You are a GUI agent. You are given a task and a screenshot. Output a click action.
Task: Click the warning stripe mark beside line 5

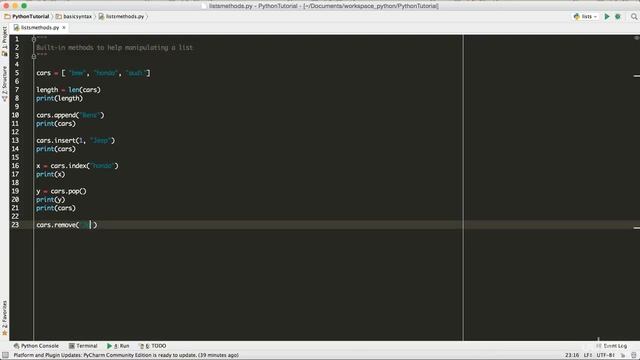636,76
